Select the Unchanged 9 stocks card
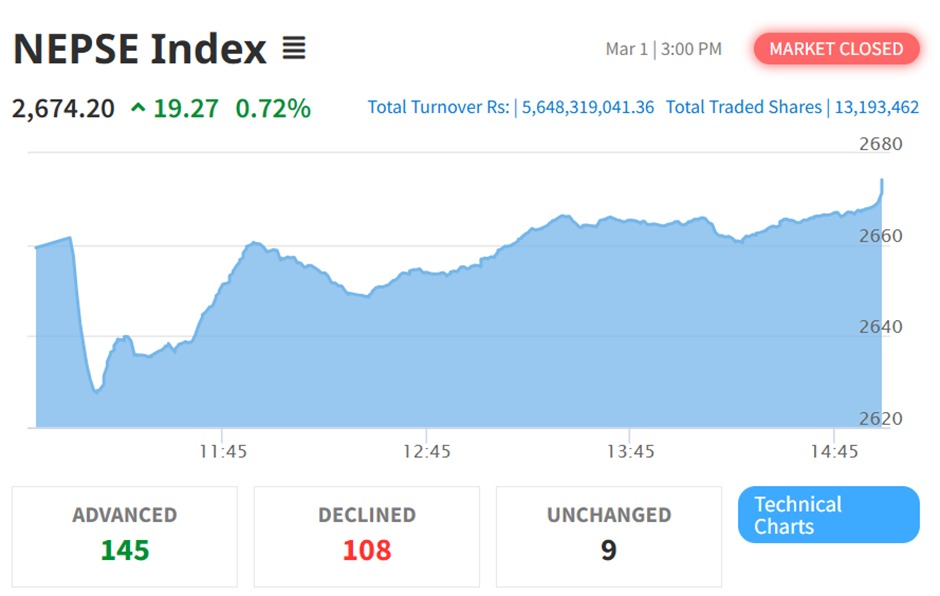The height and width of the screenshot is (596, 940). (x=608, y=536)
